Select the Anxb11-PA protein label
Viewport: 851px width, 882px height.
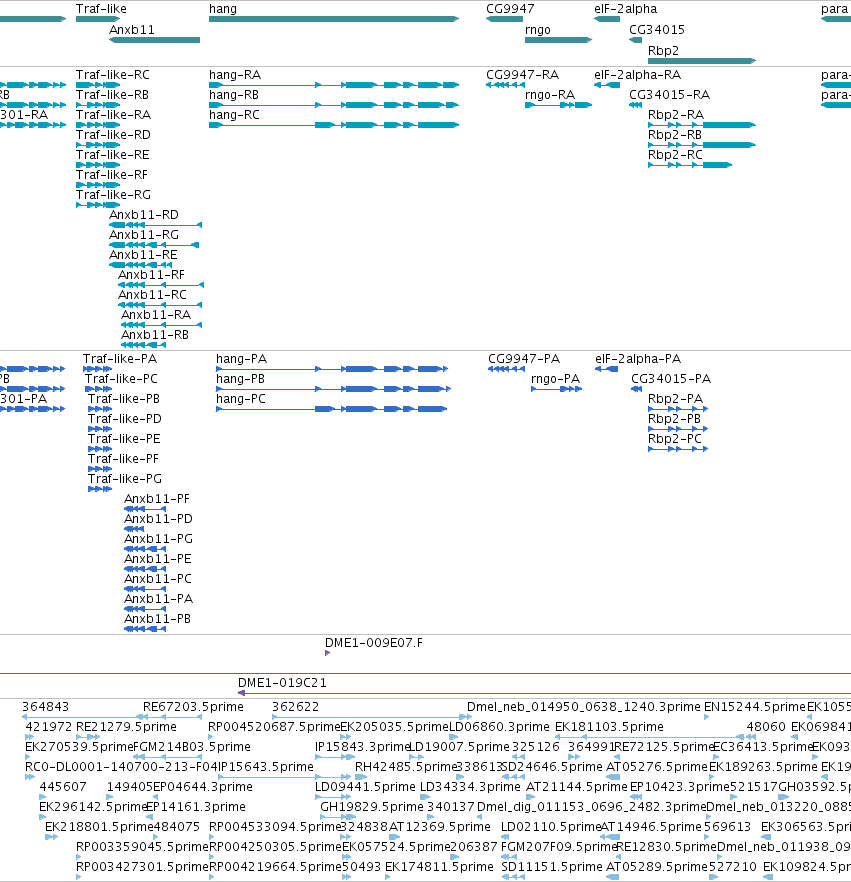(x=158, y=598)
